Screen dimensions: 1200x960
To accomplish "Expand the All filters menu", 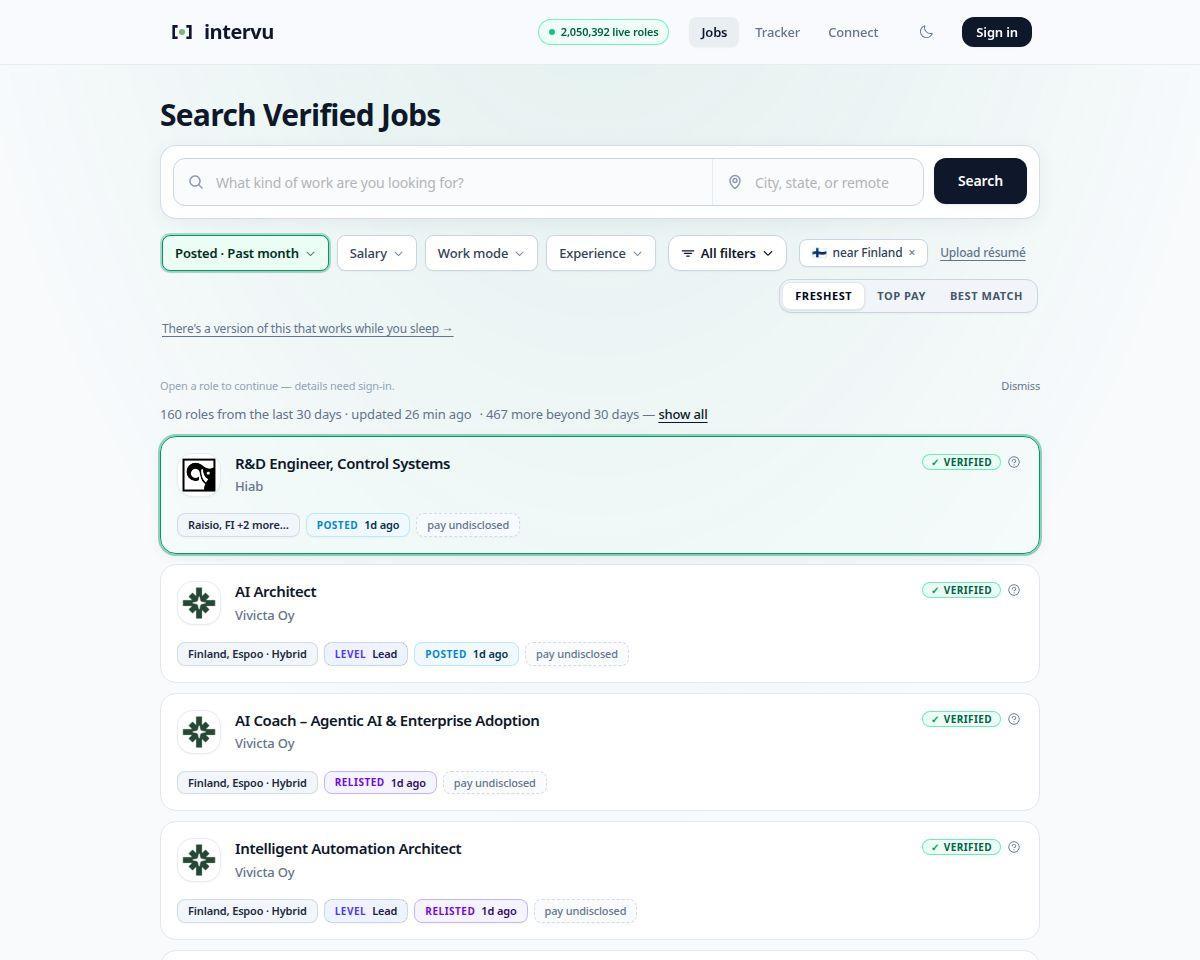I will (x=727, y=253).
